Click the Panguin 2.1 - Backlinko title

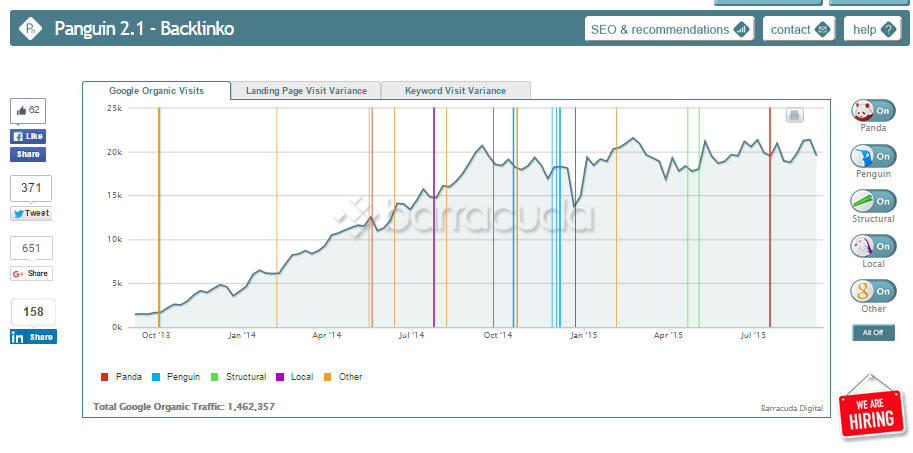(144, 29)
